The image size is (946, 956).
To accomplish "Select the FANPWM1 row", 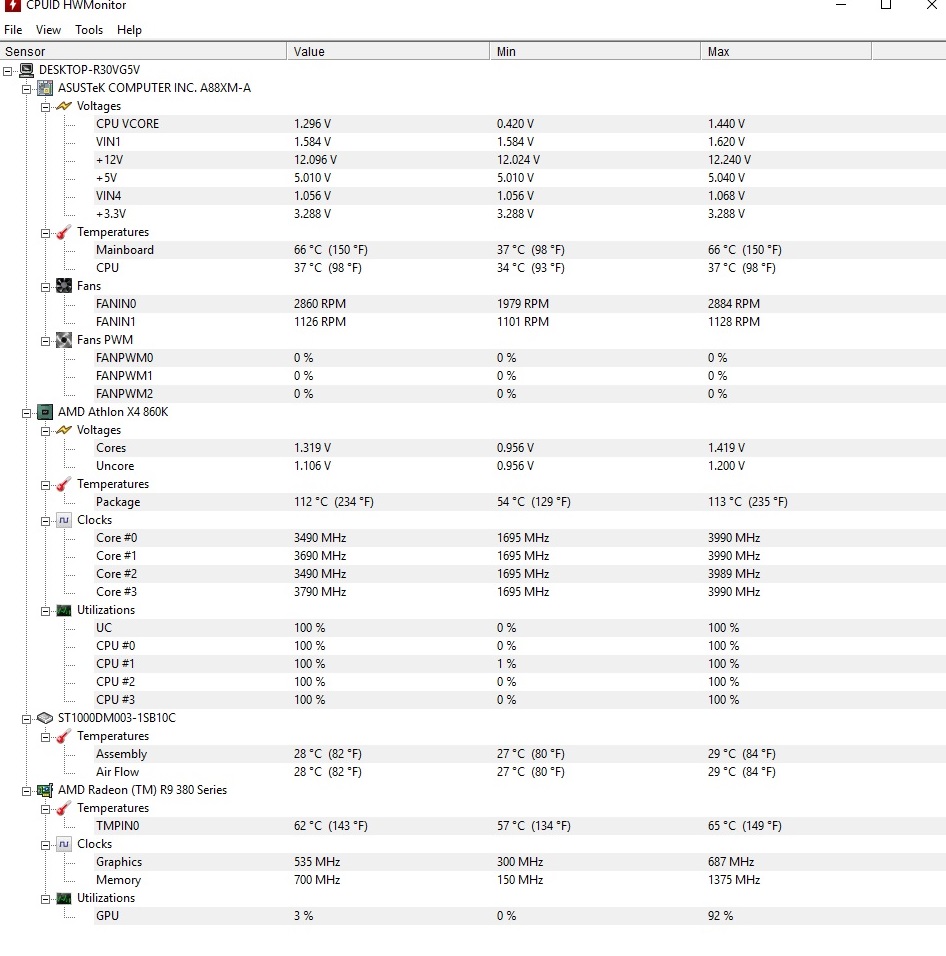I will (x=520, y=376).
